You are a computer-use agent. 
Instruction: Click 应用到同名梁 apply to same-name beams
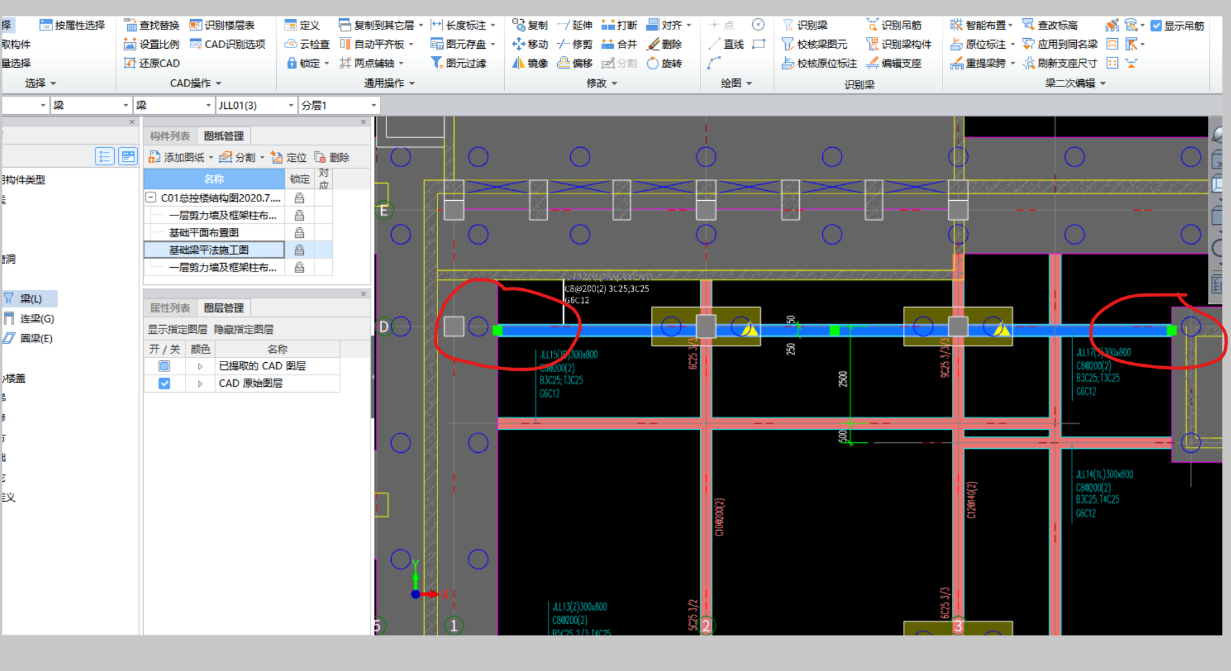point(1059,44)
